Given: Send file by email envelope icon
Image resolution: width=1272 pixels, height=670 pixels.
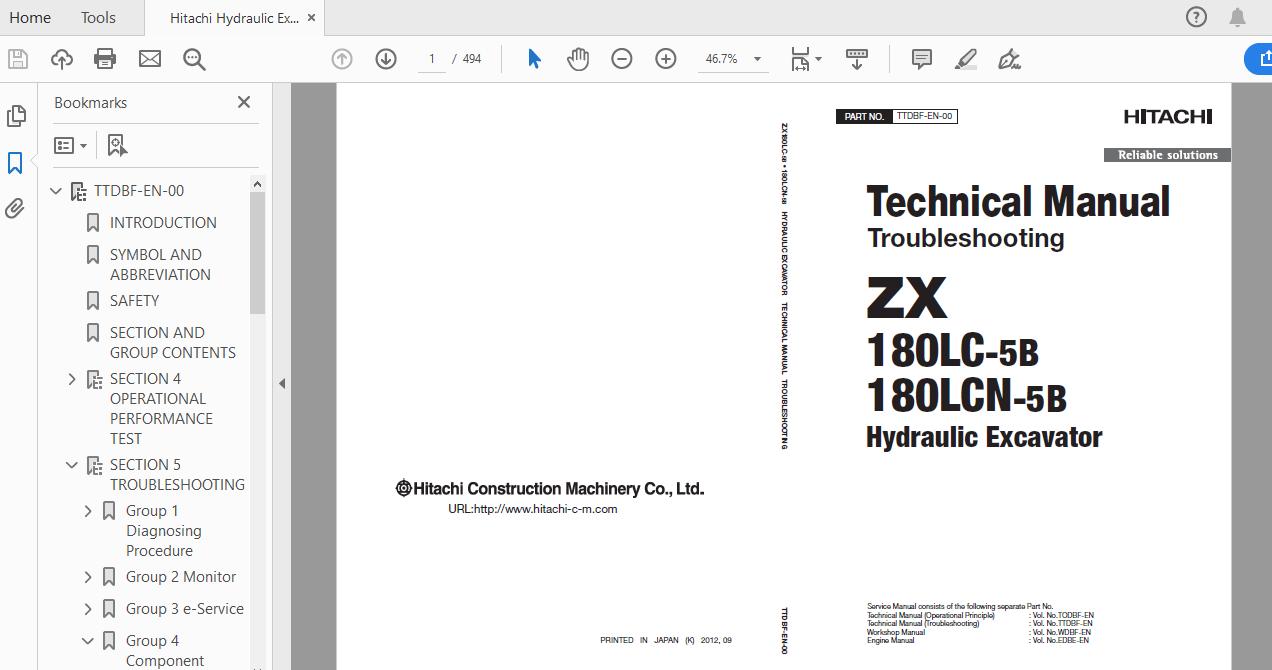Looking at the screenshot, I should pos(150,59).
